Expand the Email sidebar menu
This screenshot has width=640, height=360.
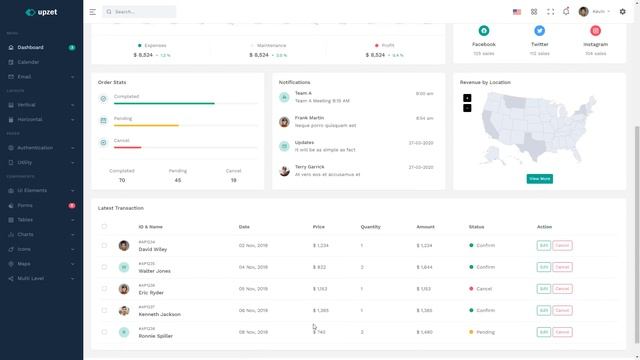coord(41,77)
